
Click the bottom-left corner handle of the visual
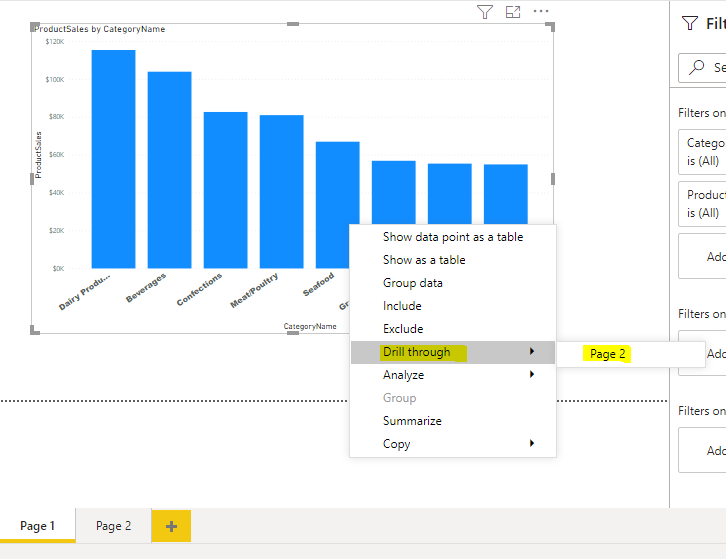click(35, 330)
